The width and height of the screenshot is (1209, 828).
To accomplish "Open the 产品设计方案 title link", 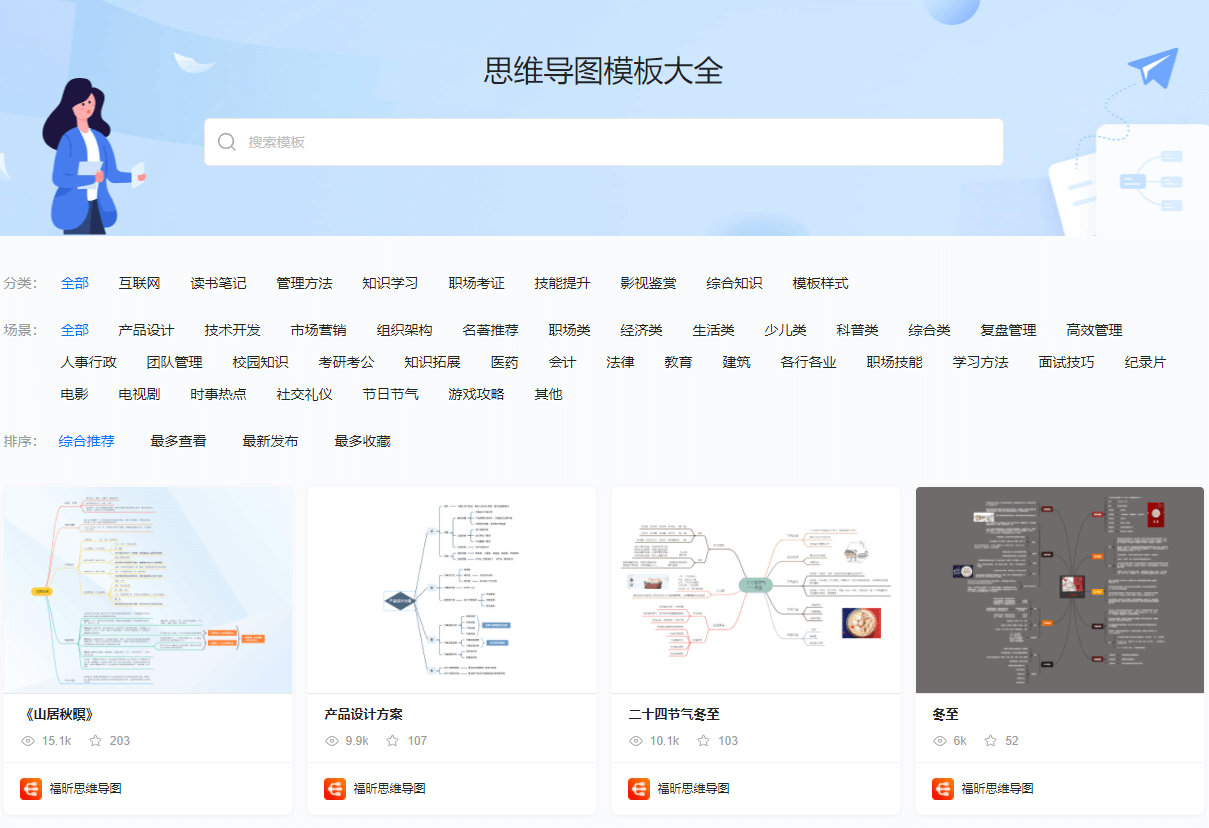I will pos(363,714).
